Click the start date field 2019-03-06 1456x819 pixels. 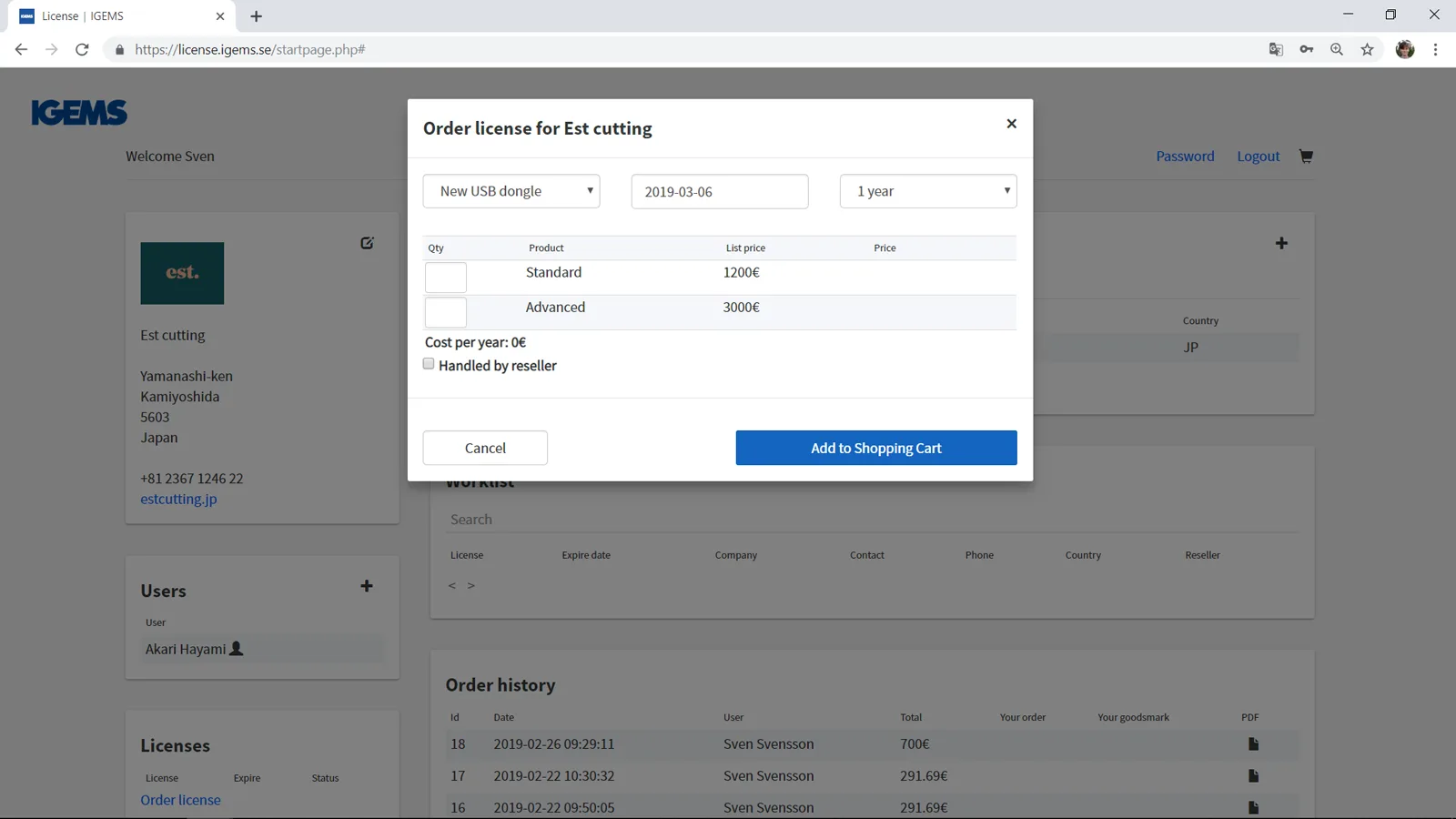pyautogui.click(x=719, y=192)
